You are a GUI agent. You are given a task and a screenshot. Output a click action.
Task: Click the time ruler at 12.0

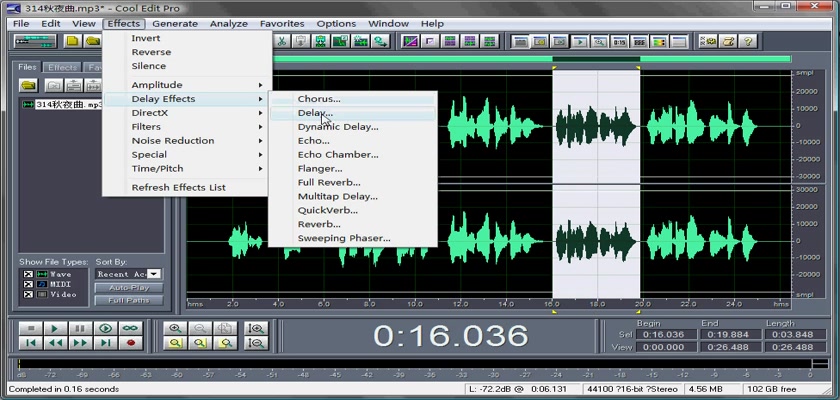click(460, 304)
